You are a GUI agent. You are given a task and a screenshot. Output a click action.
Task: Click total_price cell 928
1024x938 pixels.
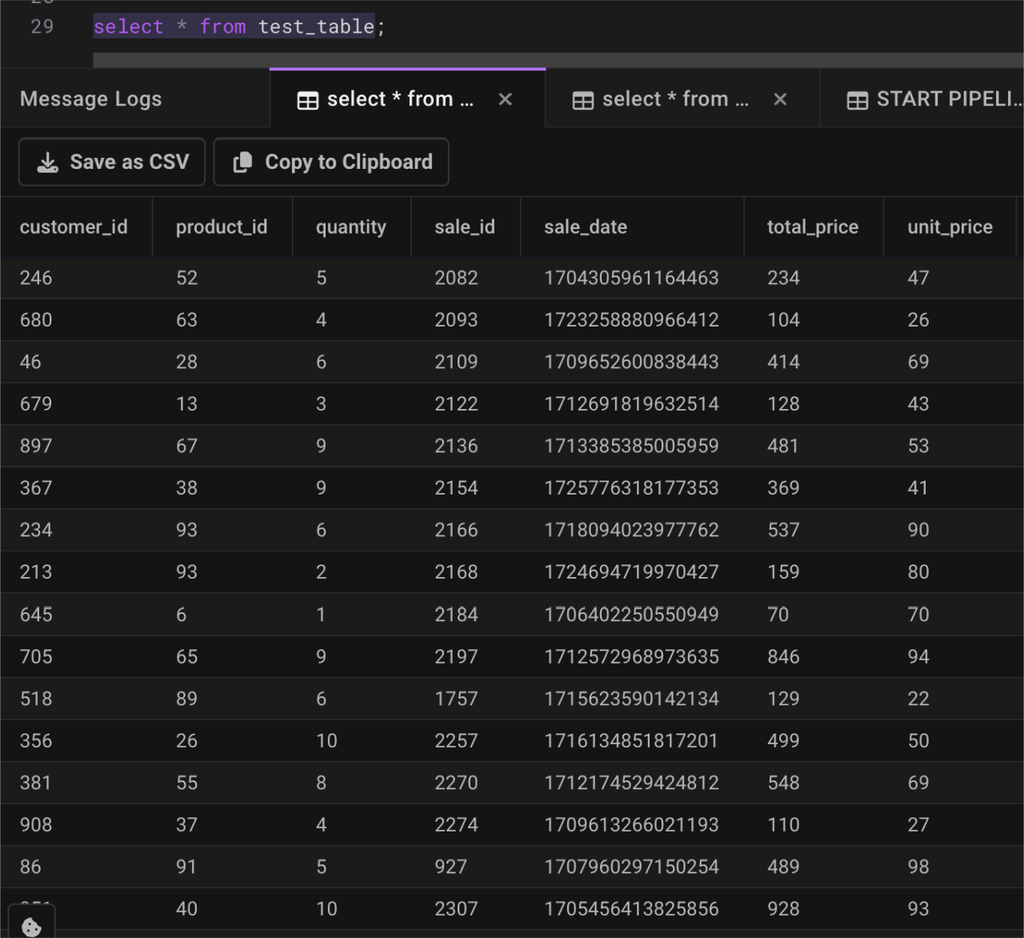pos(783,909)
